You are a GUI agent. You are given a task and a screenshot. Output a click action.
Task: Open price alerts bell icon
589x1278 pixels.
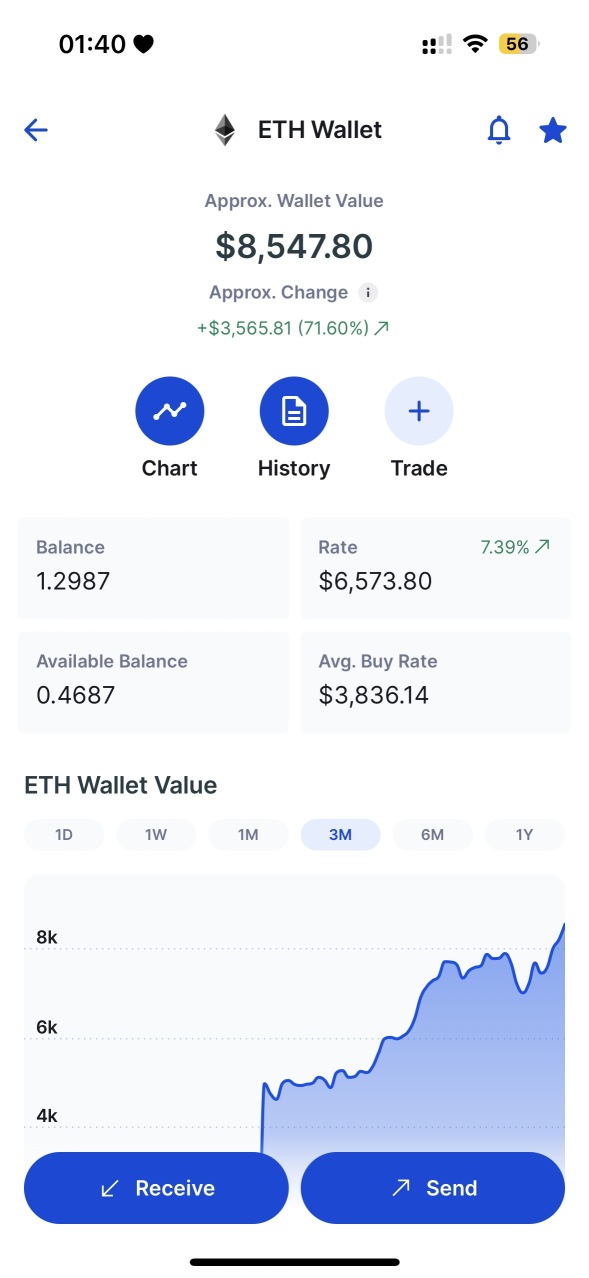point(498,130)
